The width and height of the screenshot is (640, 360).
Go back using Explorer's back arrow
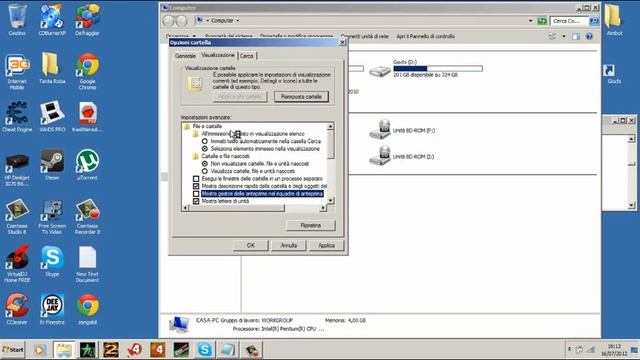(x=168, y=20)
